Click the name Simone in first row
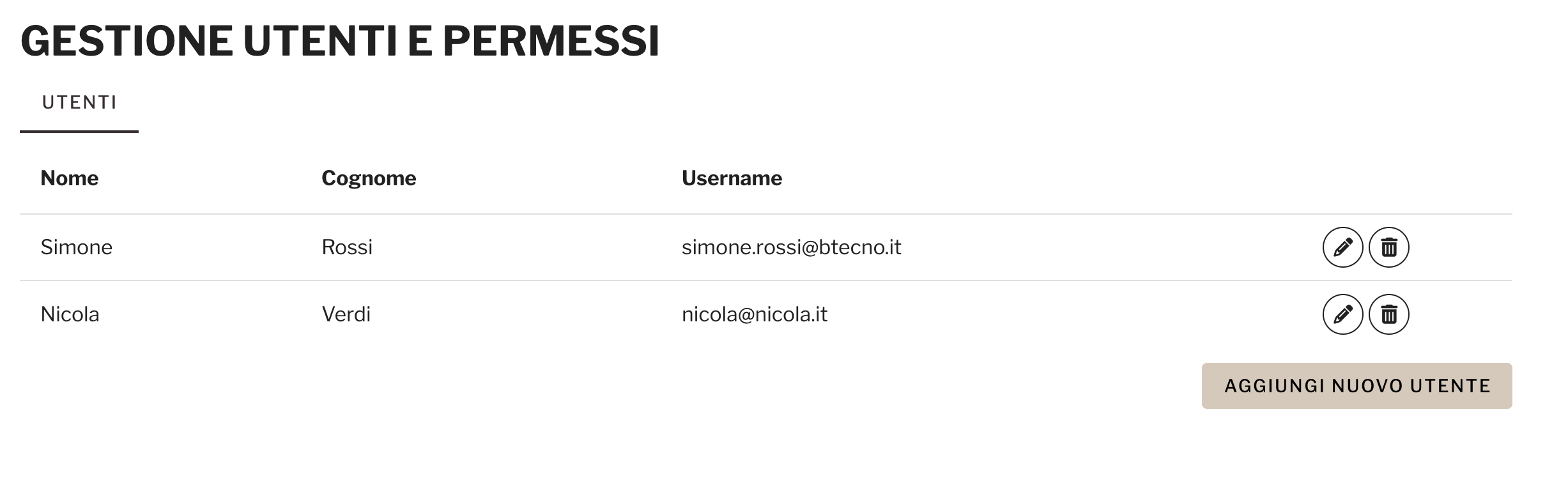The width and height of the screenshot is (1568, 483). (77, 247)
